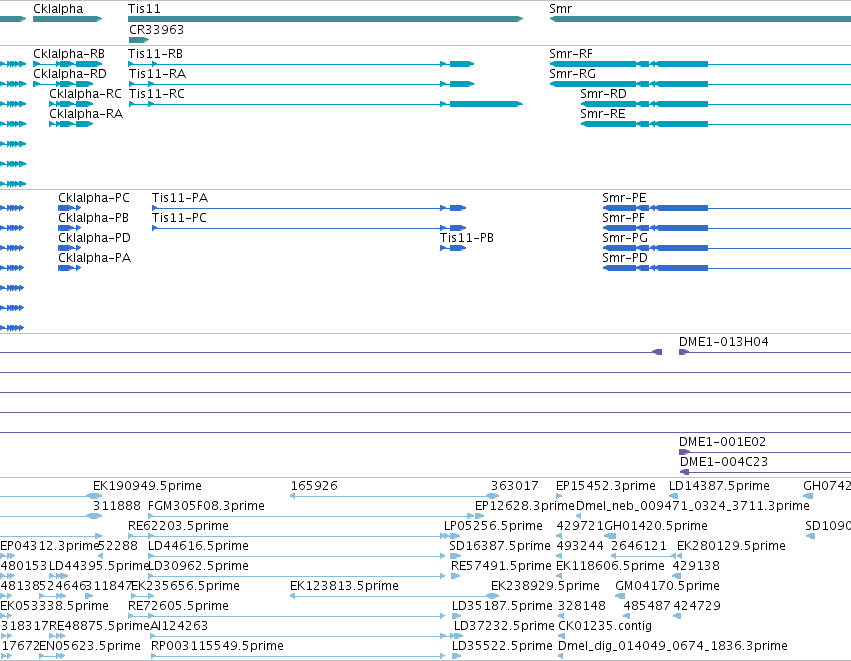The width and height of the screenshot is (851, 661).
Task: Select transcript CkIalpha-RD label
Action: click(70, 74)
